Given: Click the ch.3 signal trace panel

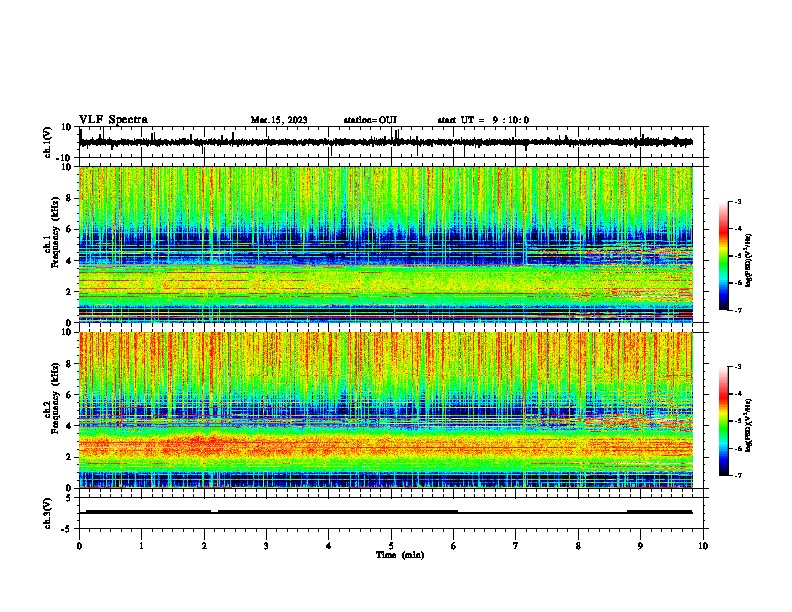Looking at the screenshot, I should tap(393, 513).
